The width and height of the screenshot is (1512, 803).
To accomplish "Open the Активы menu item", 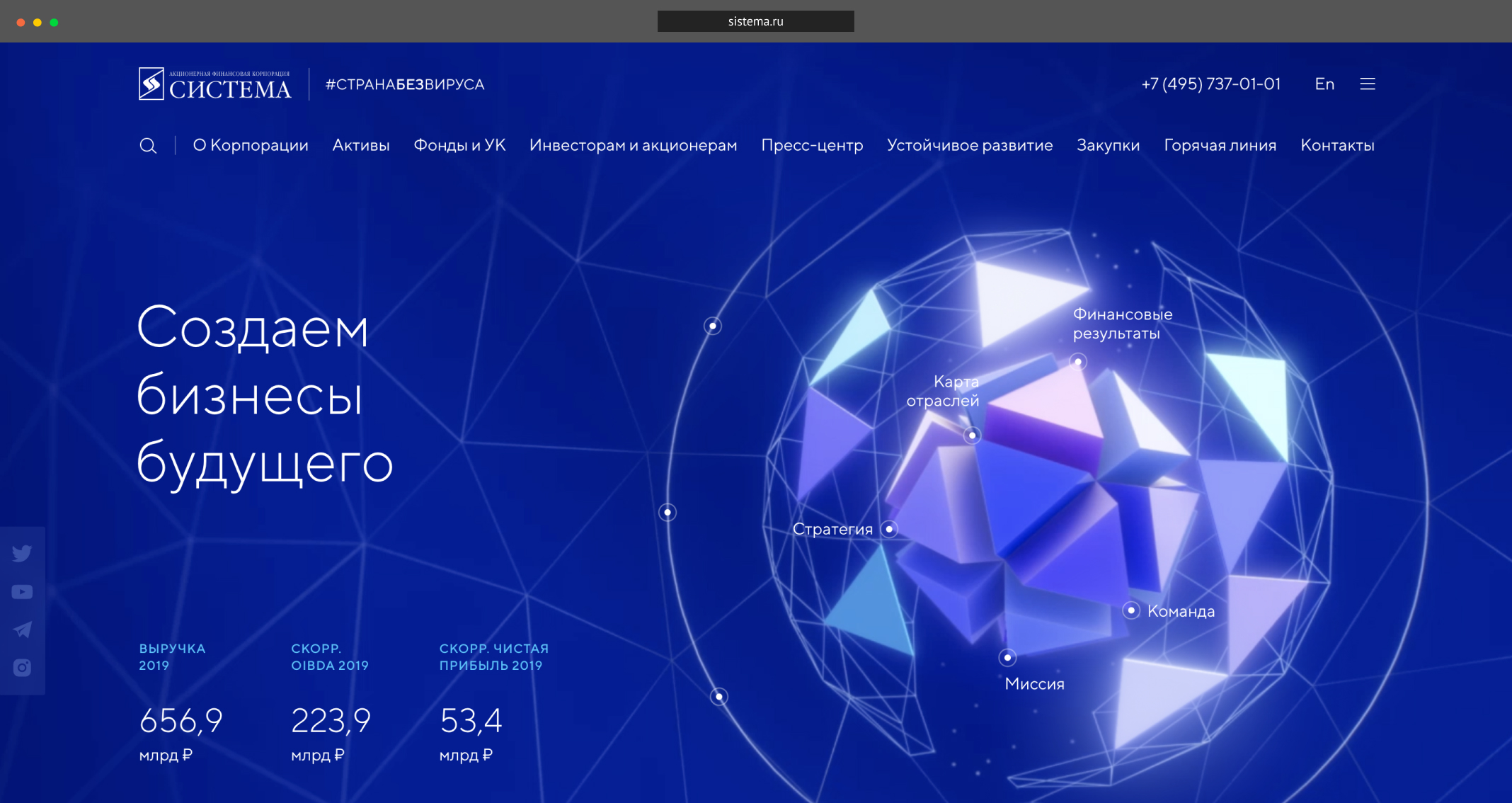I will [x=361, y=145].
